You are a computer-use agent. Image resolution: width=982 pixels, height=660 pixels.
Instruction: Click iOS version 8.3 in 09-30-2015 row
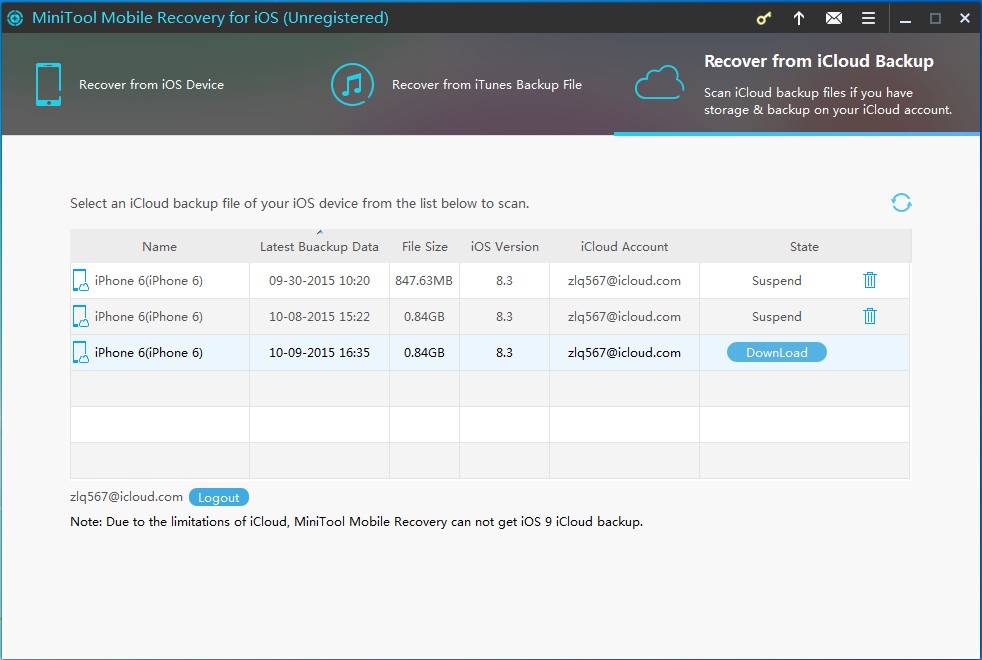pyautogui.click(x=504, y=281)
